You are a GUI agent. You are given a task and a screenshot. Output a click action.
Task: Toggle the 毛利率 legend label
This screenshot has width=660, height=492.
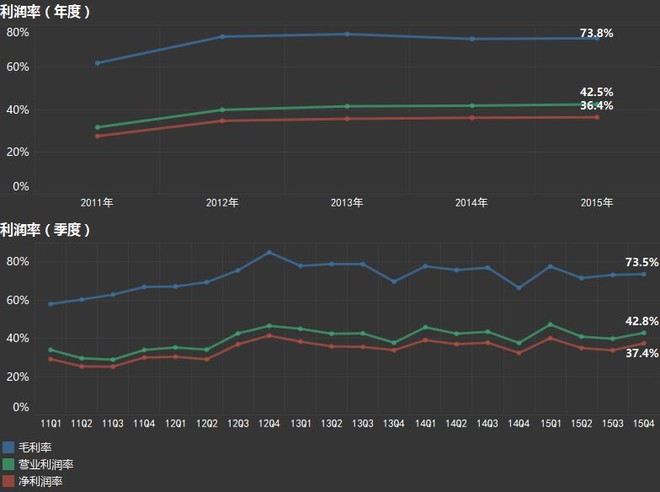click(35, 447)
